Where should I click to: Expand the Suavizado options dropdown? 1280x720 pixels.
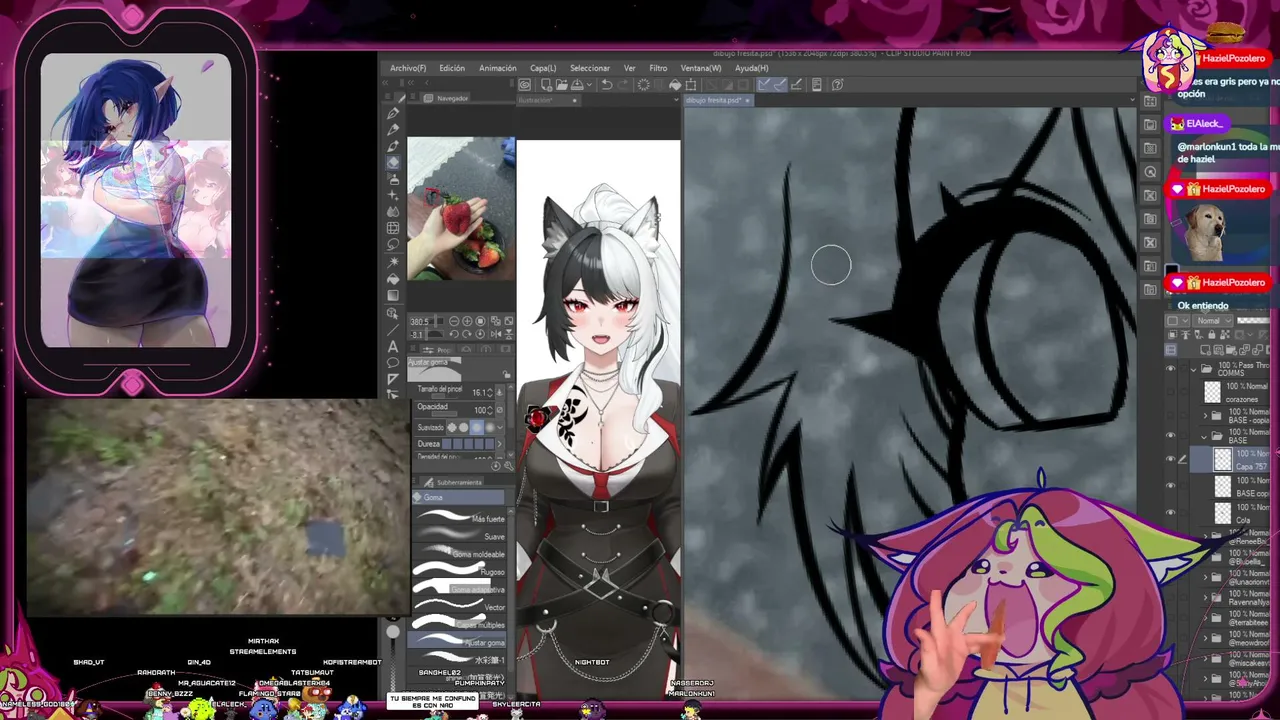(498, 427)
